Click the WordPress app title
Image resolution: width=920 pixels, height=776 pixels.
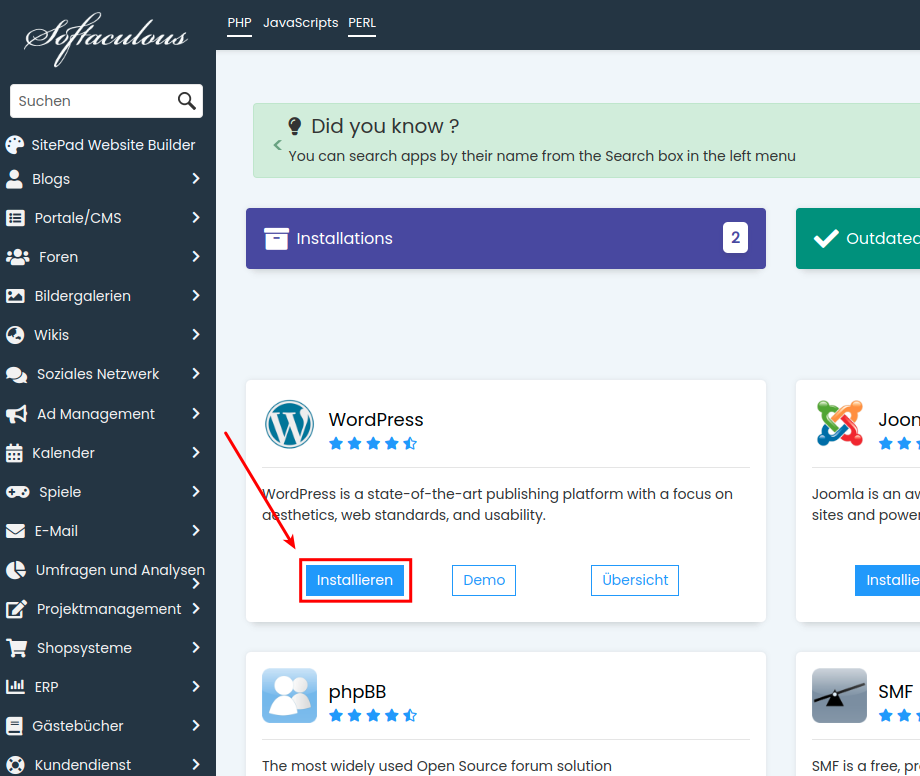point(376,420)
